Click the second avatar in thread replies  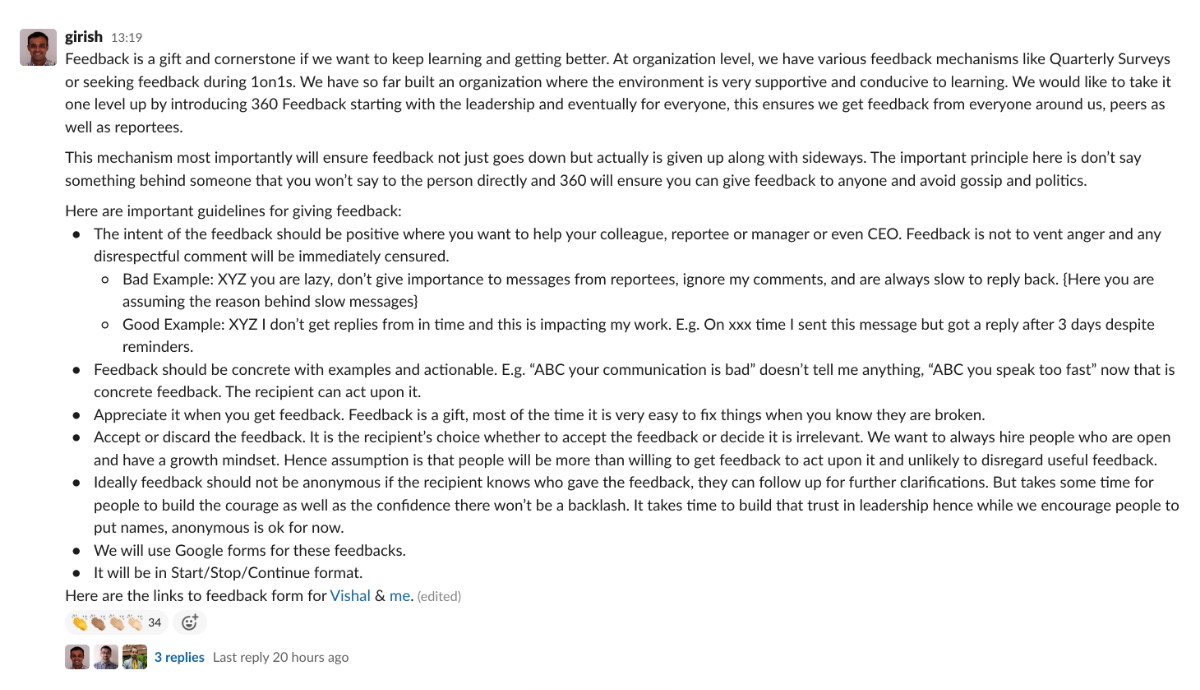[106, 657]
